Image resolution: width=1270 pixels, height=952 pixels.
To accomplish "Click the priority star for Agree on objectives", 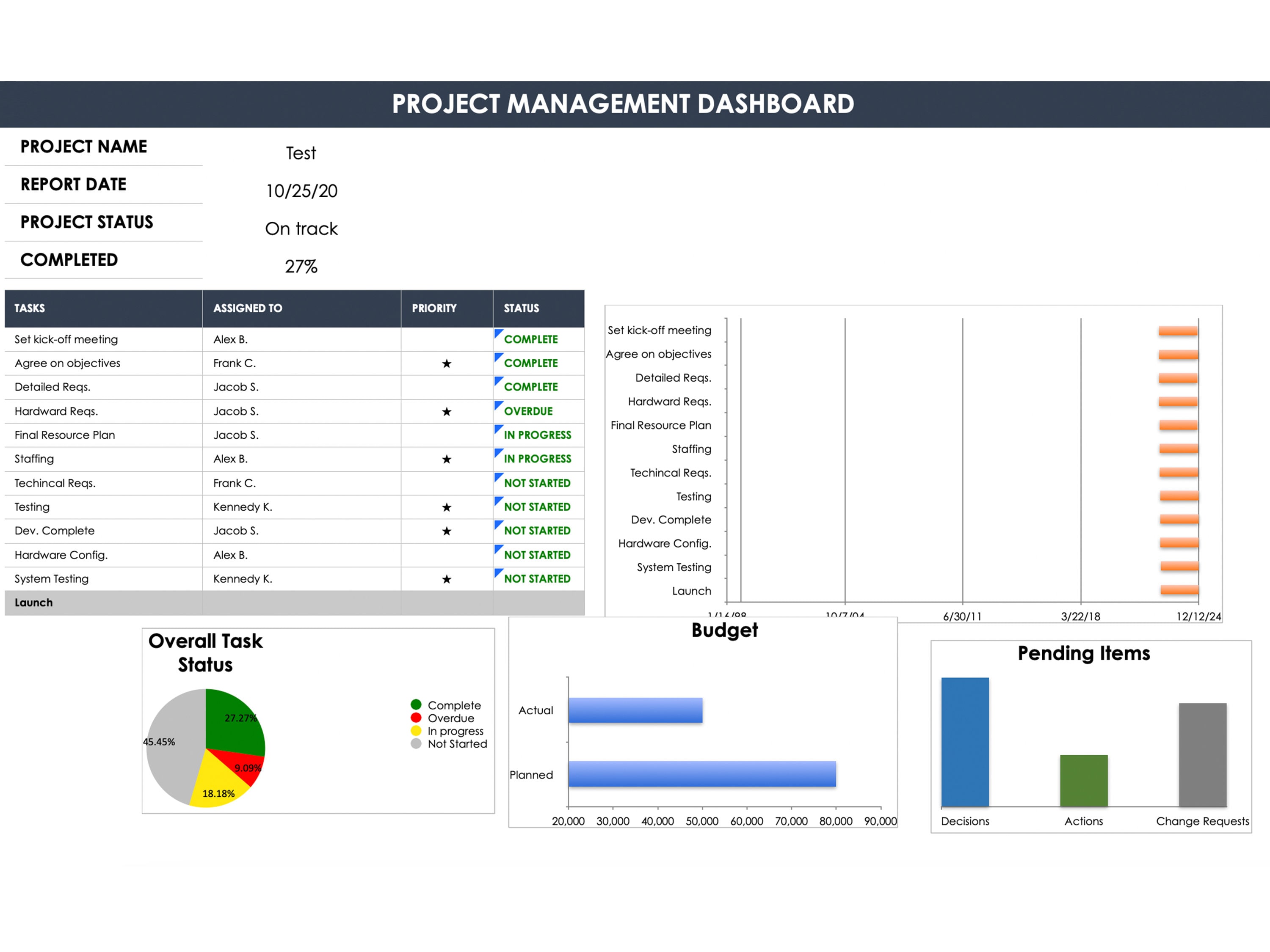I will (x=446, y=364).
